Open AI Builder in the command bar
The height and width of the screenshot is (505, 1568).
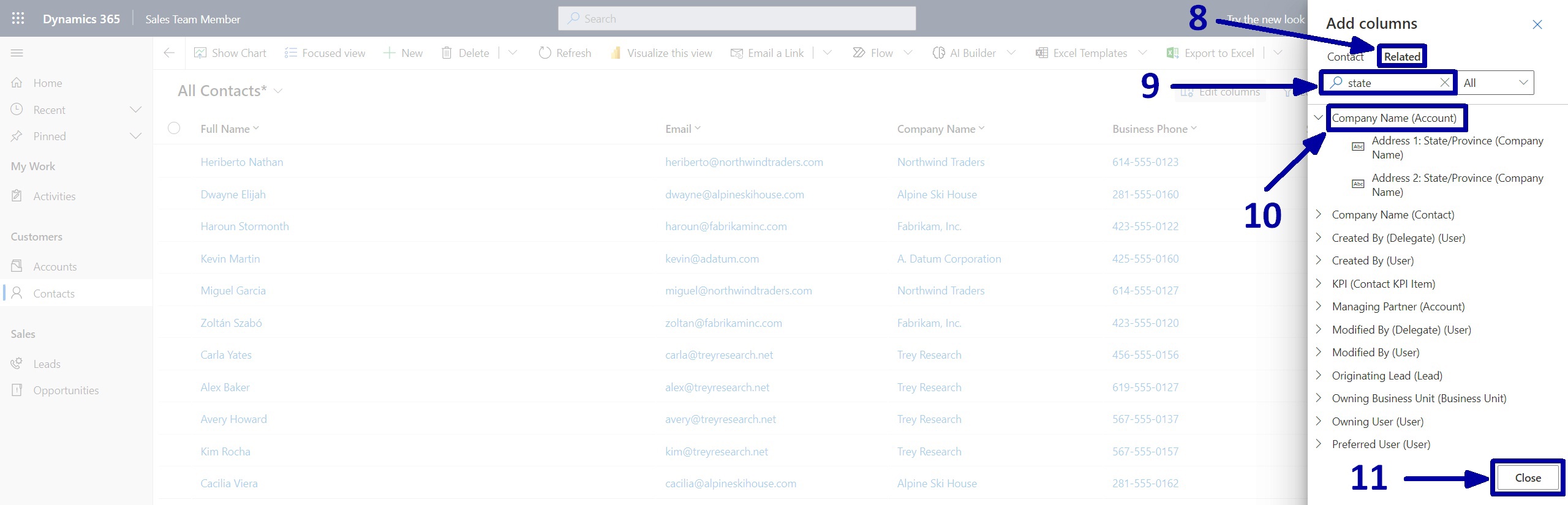(x=974, y=53)
